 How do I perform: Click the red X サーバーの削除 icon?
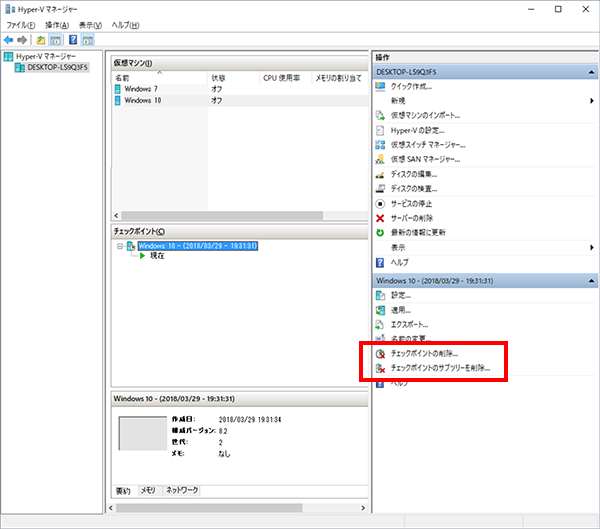coord(380,218)
